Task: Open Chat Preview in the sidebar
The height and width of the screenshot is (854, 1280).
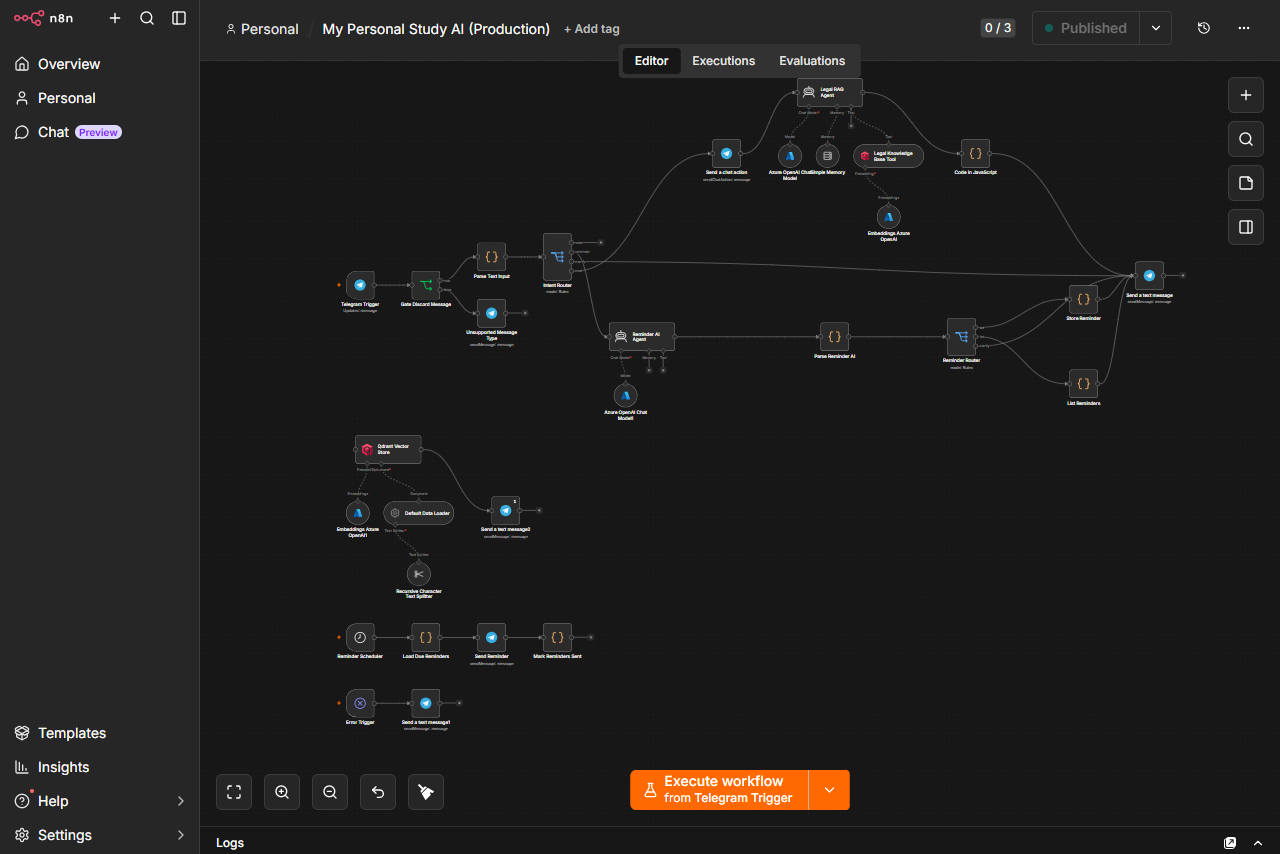Action: coord(100,132)
